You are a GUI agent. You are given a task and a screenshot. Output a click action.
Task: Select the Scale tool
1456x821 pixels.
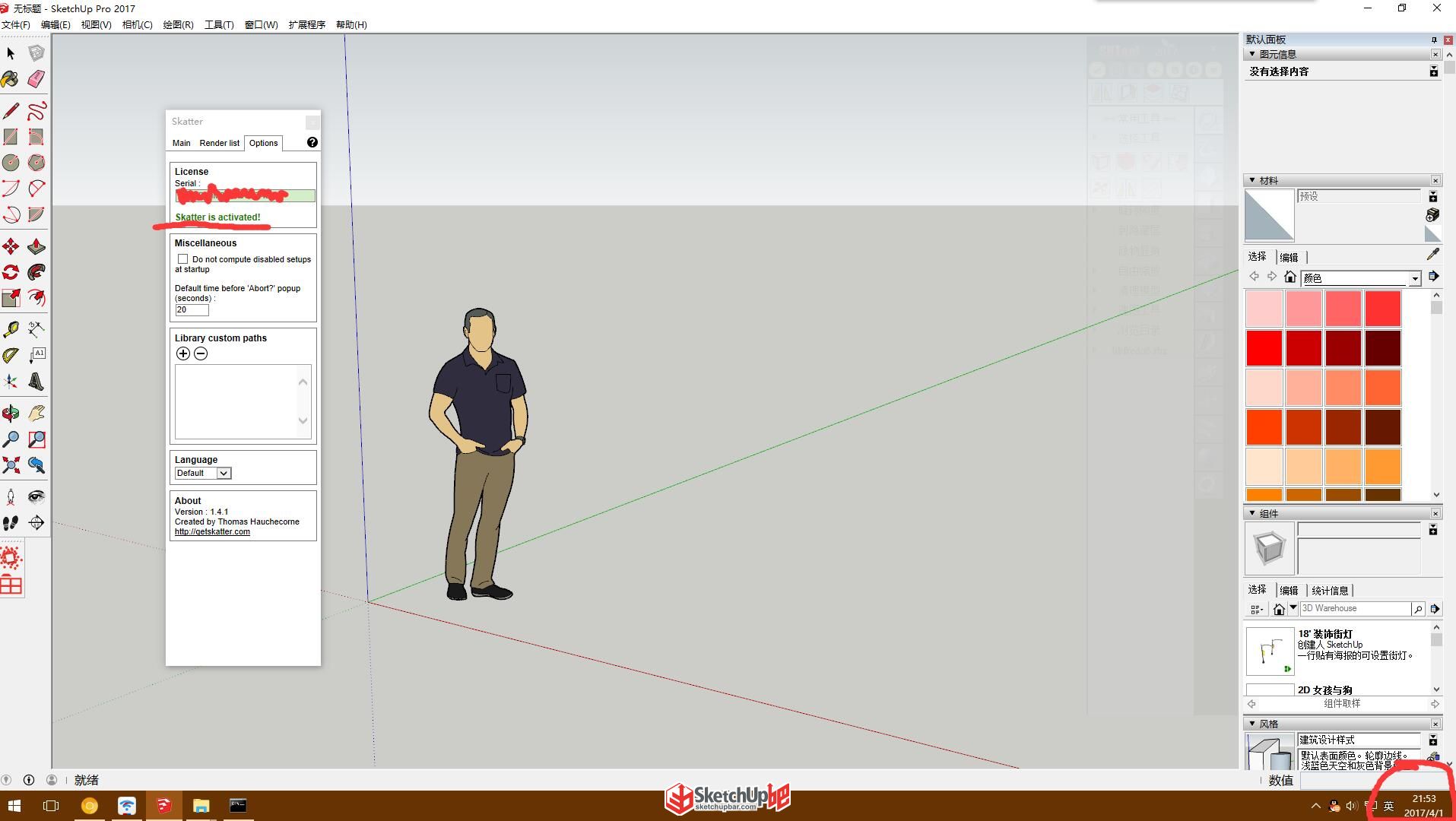(x=11, y=298)
